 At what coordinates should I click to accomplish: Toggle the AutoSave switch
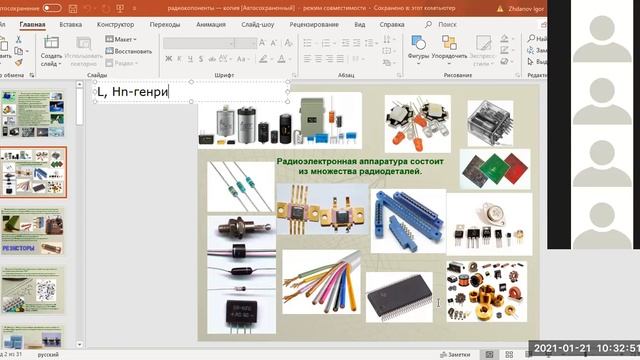coord(52,8)
